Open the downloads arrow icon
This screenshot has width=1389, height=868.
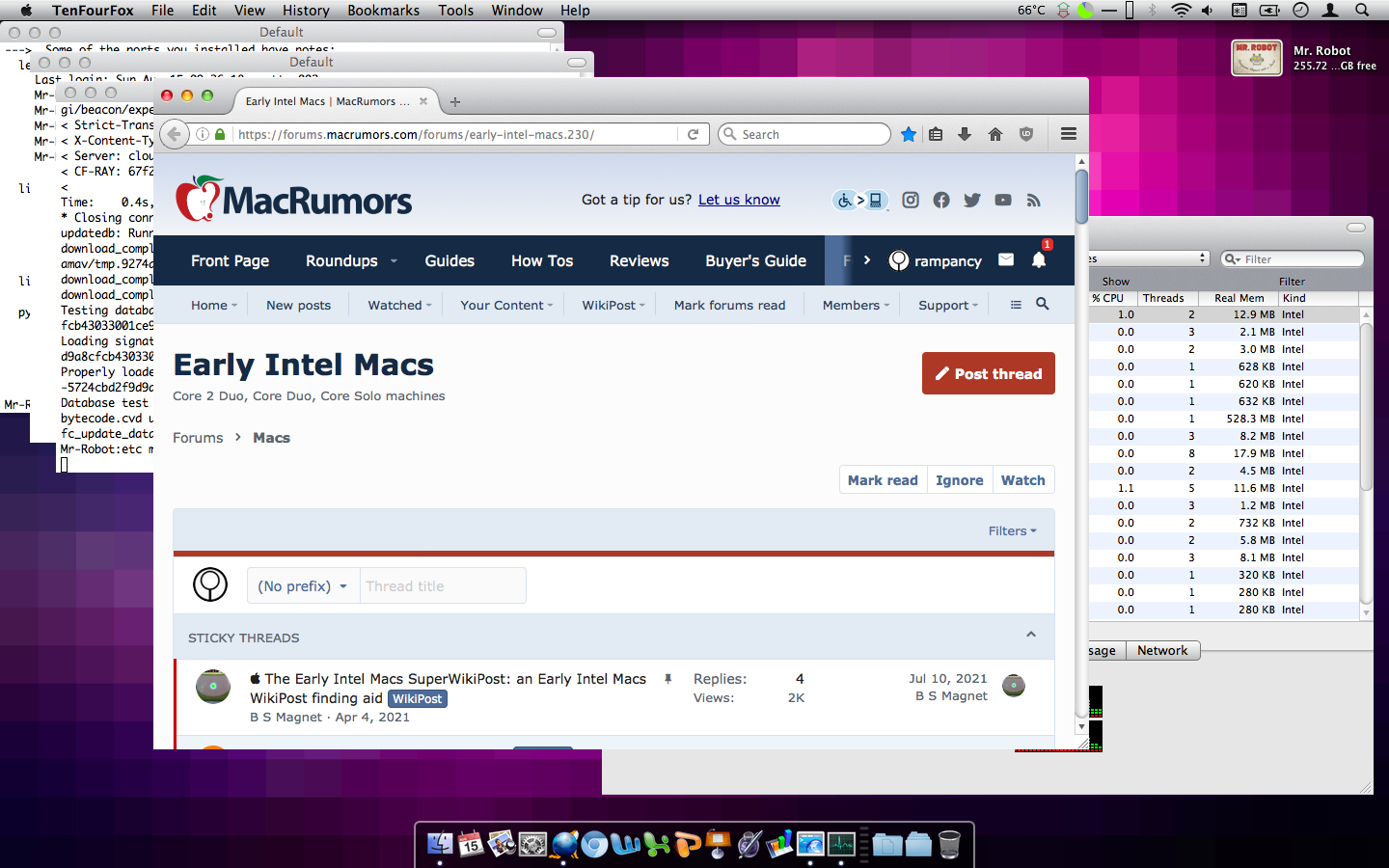pos(965,134)
